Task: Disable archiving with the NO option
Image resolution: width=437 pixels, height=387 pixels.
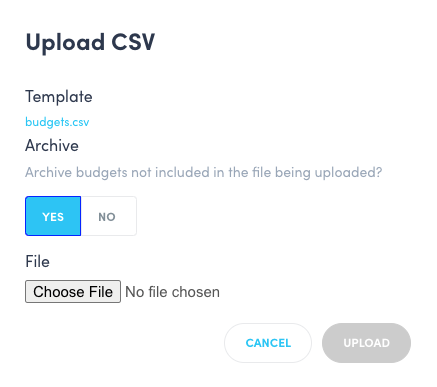Action: coord(108,216)
